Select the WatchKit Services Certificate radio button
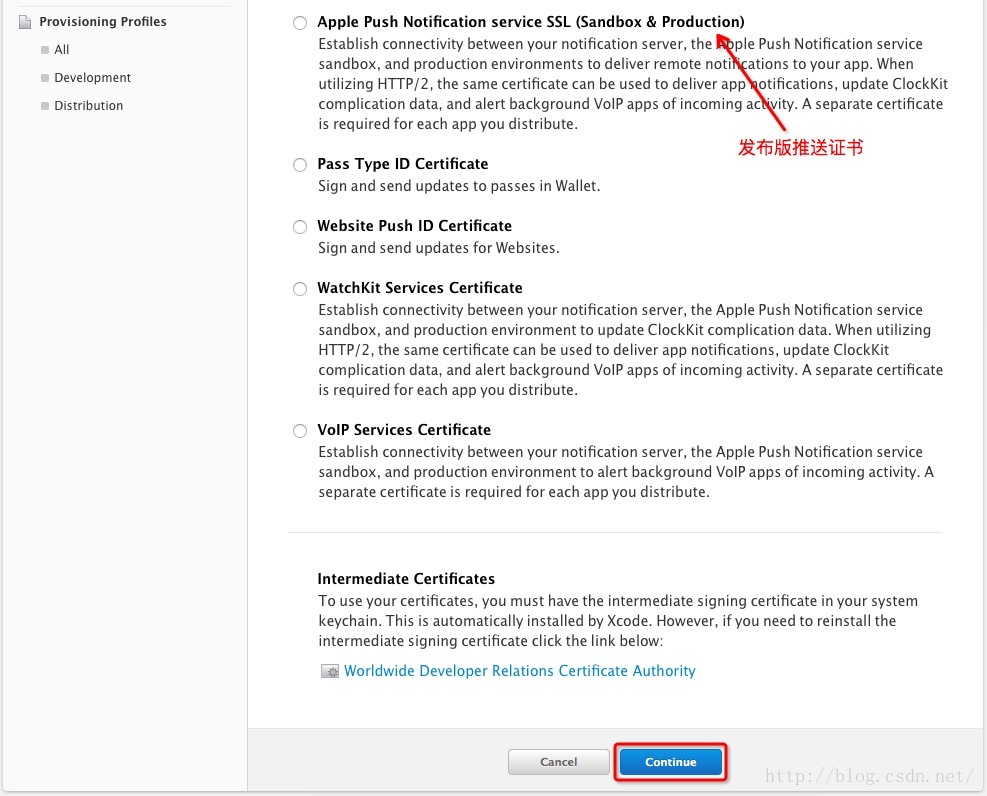987x796 pixels. click(300, 289)
